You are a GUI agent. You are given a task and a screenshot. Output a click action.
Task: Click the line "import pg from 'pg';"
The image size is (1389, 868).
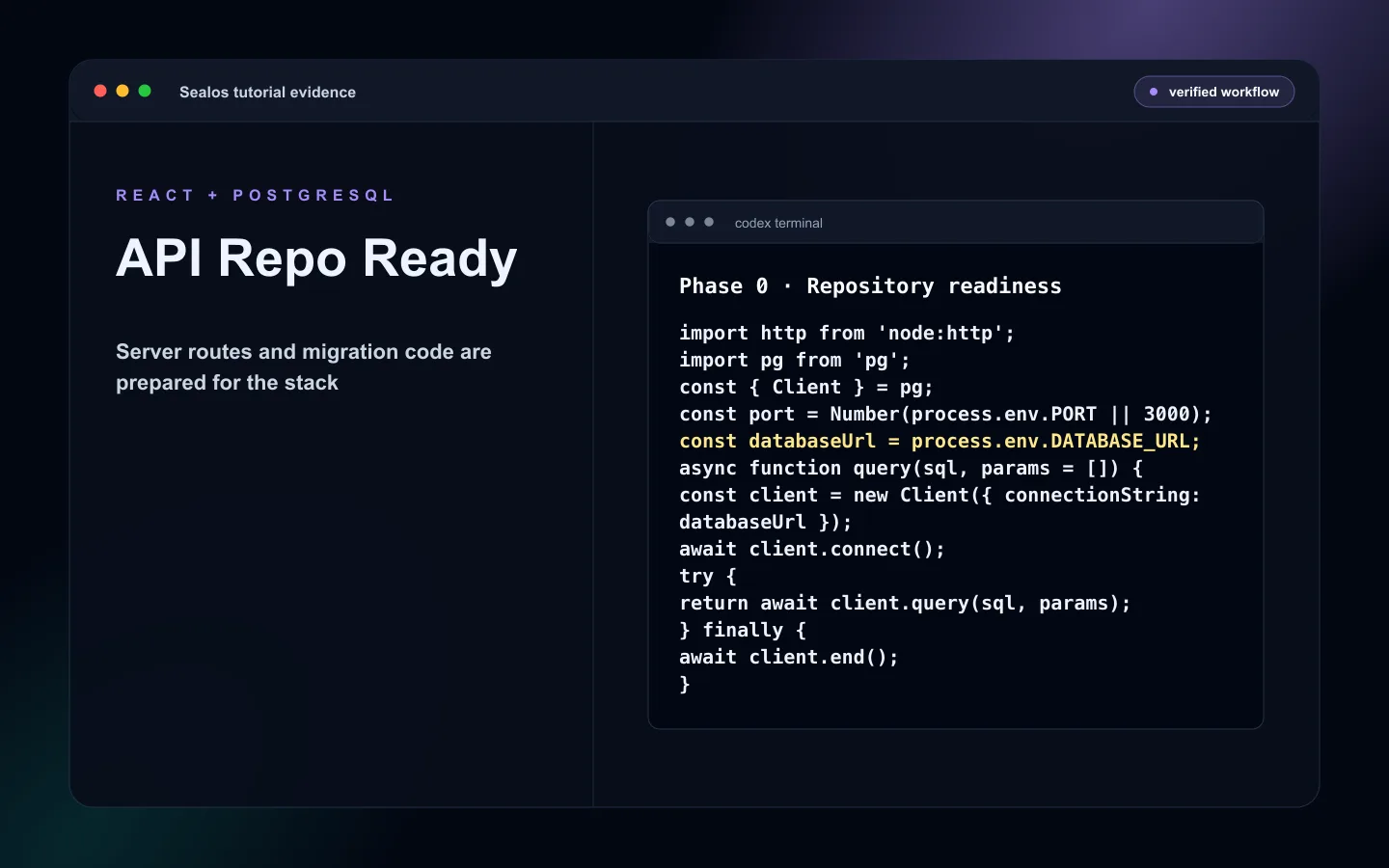coord(795,360)
